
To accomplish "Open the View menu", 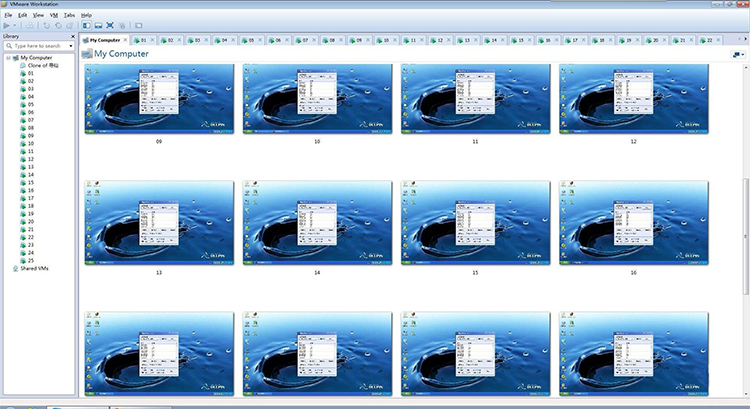I will coord(38,15).
